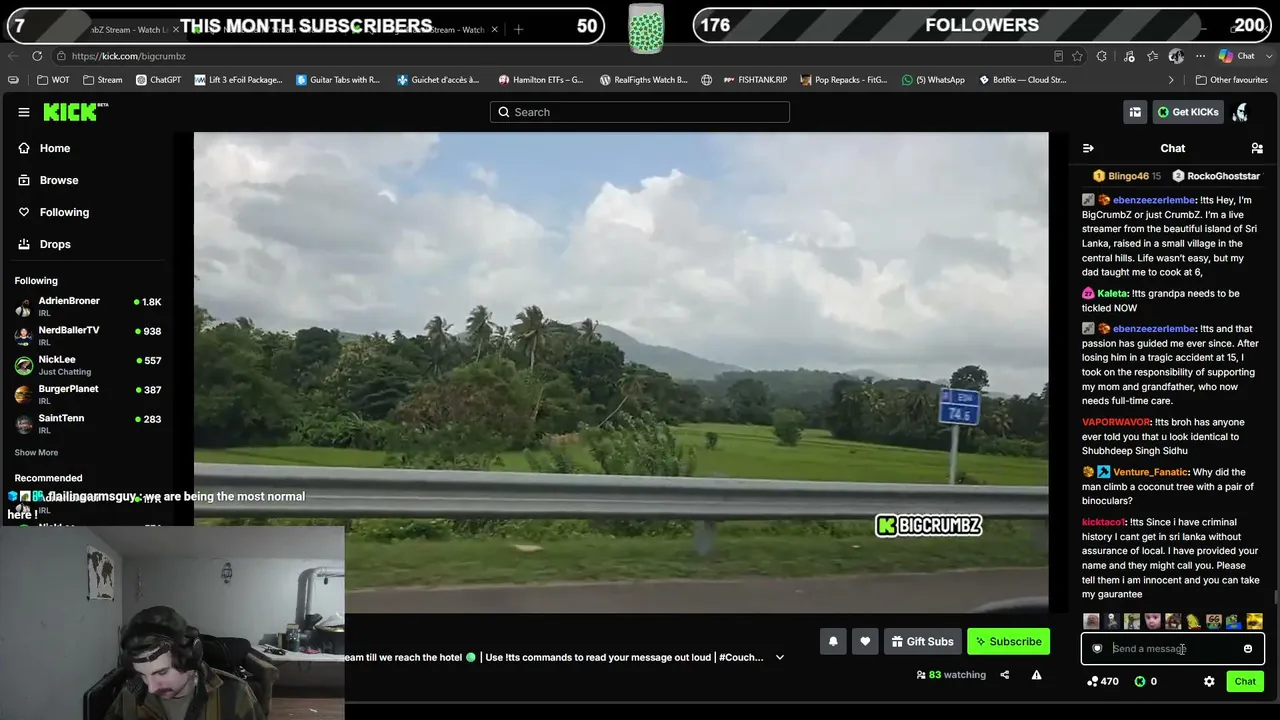Click the Copilot Chat button in browser toolbar
This screenshot has width=1280, height=720.
coord(1237,56)
